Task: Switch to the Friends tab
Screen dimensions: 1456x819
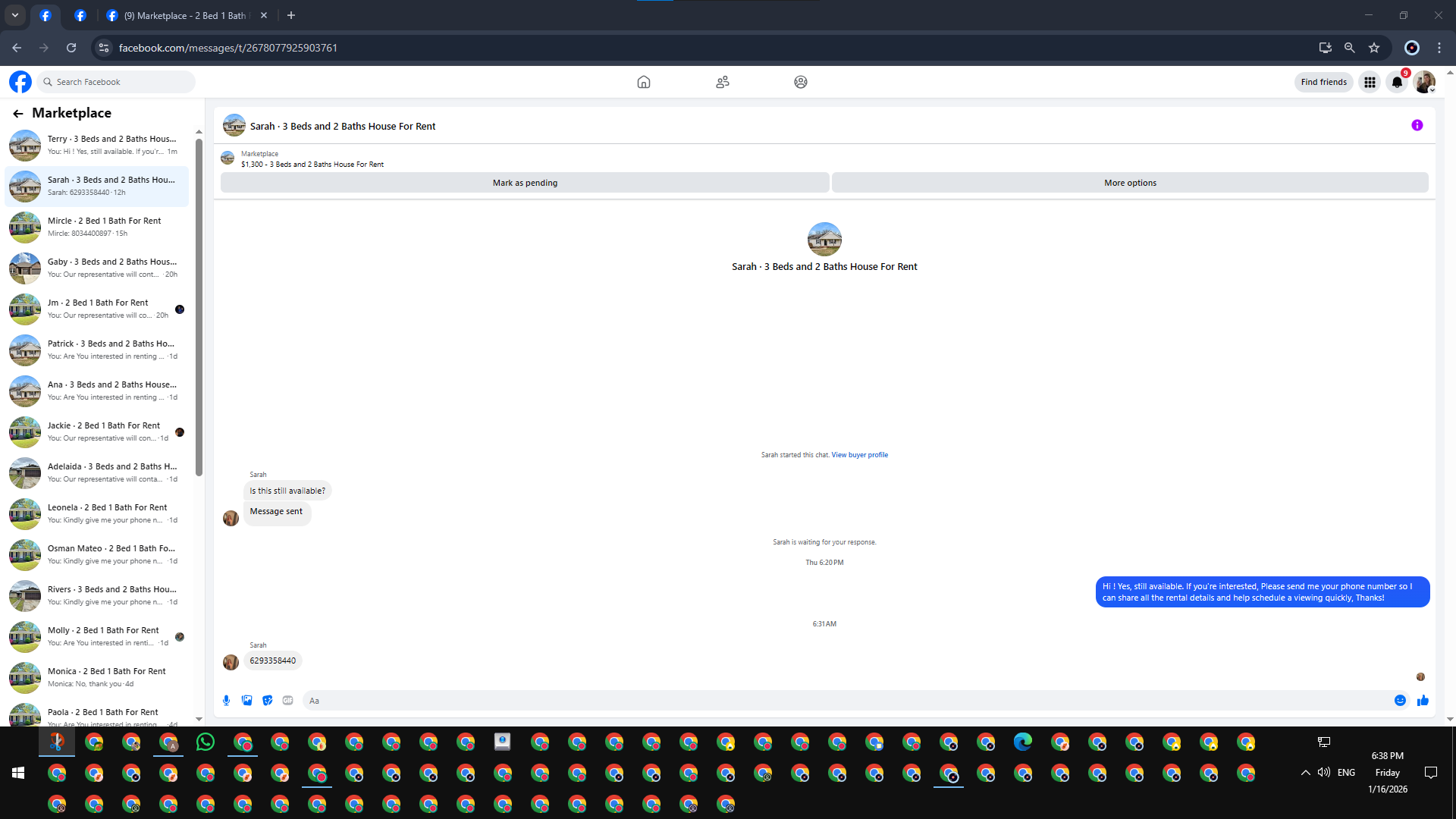Action: pyautogui.click(x=722, y=82)
